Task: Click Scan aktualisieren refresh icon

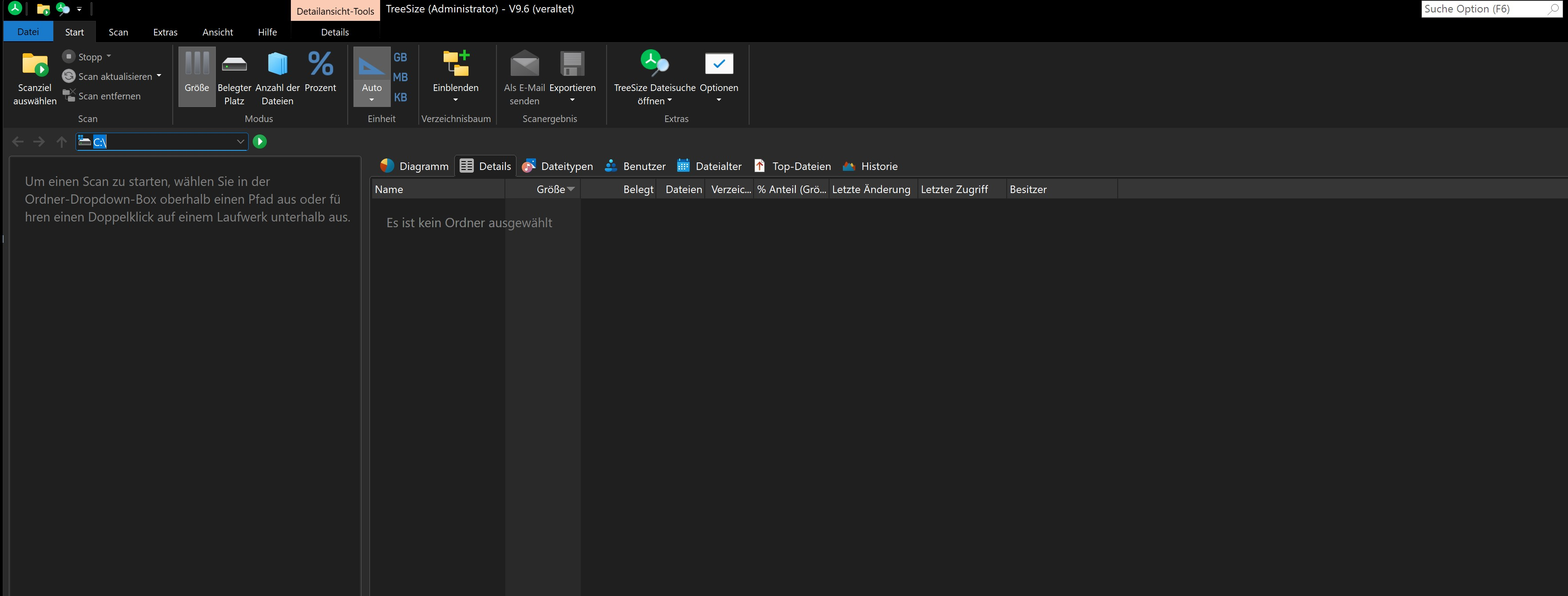Action: click(69, 76)
